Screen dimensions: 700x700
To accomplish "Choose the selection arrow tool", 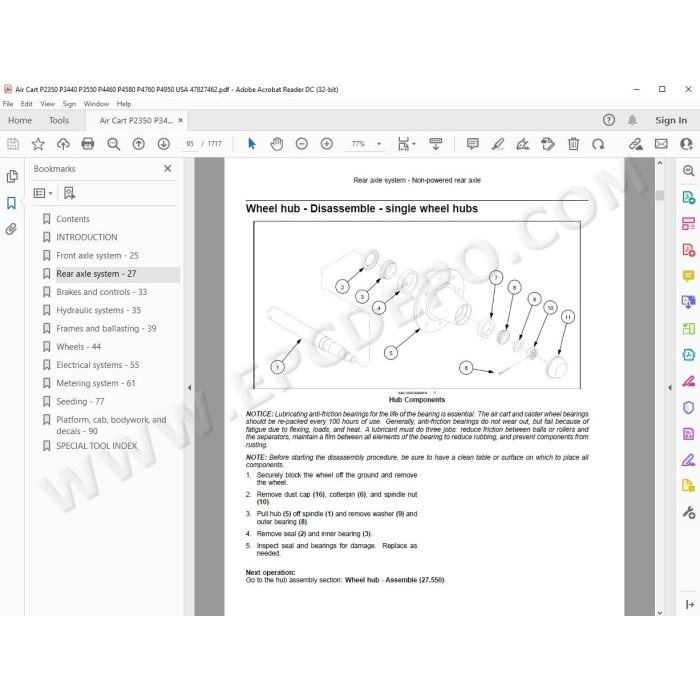I will coord(252,144).
